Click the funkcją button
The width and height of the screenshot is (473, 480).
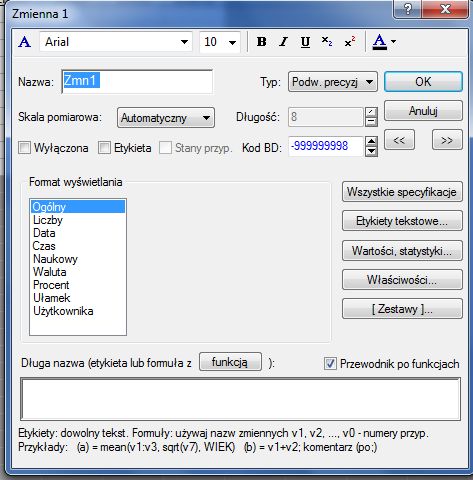(x=230, y=362)
